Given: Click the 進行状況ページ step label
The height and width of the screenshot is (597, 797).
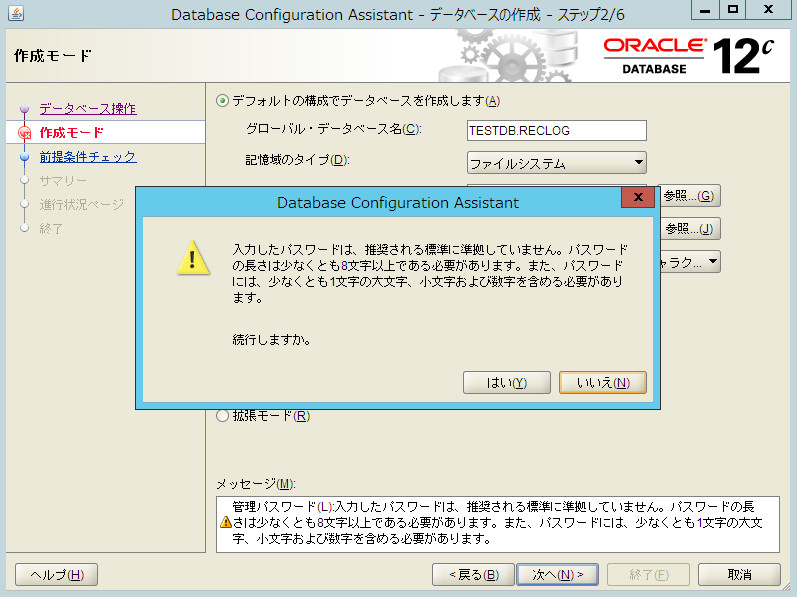Looking at the screenshot, I should coord(82,204).
